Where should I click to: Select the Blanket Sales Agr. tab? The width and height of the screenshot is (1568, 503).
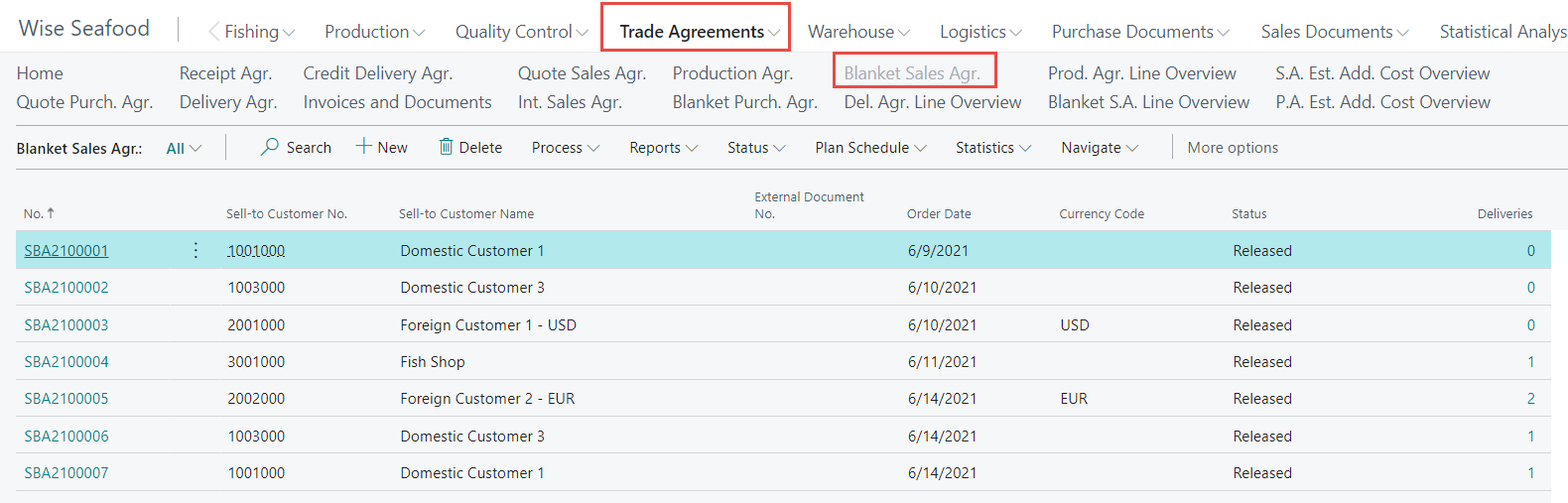(911, 73)
